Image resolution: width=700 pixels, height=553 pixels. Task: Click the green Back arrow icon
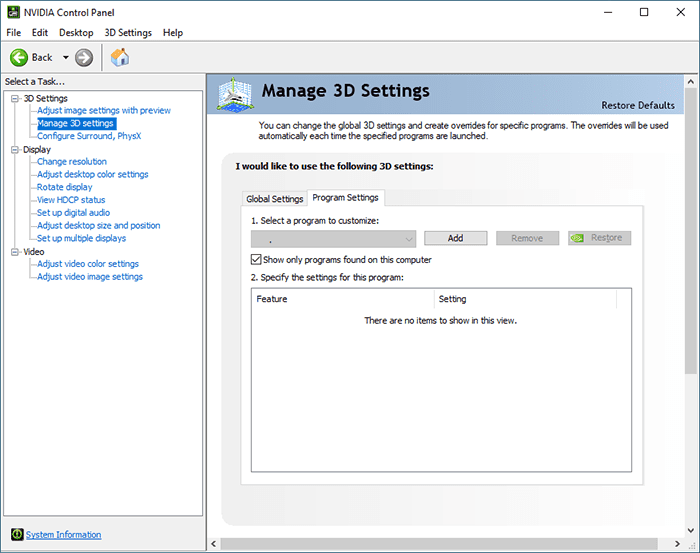(x=19, y=58)
